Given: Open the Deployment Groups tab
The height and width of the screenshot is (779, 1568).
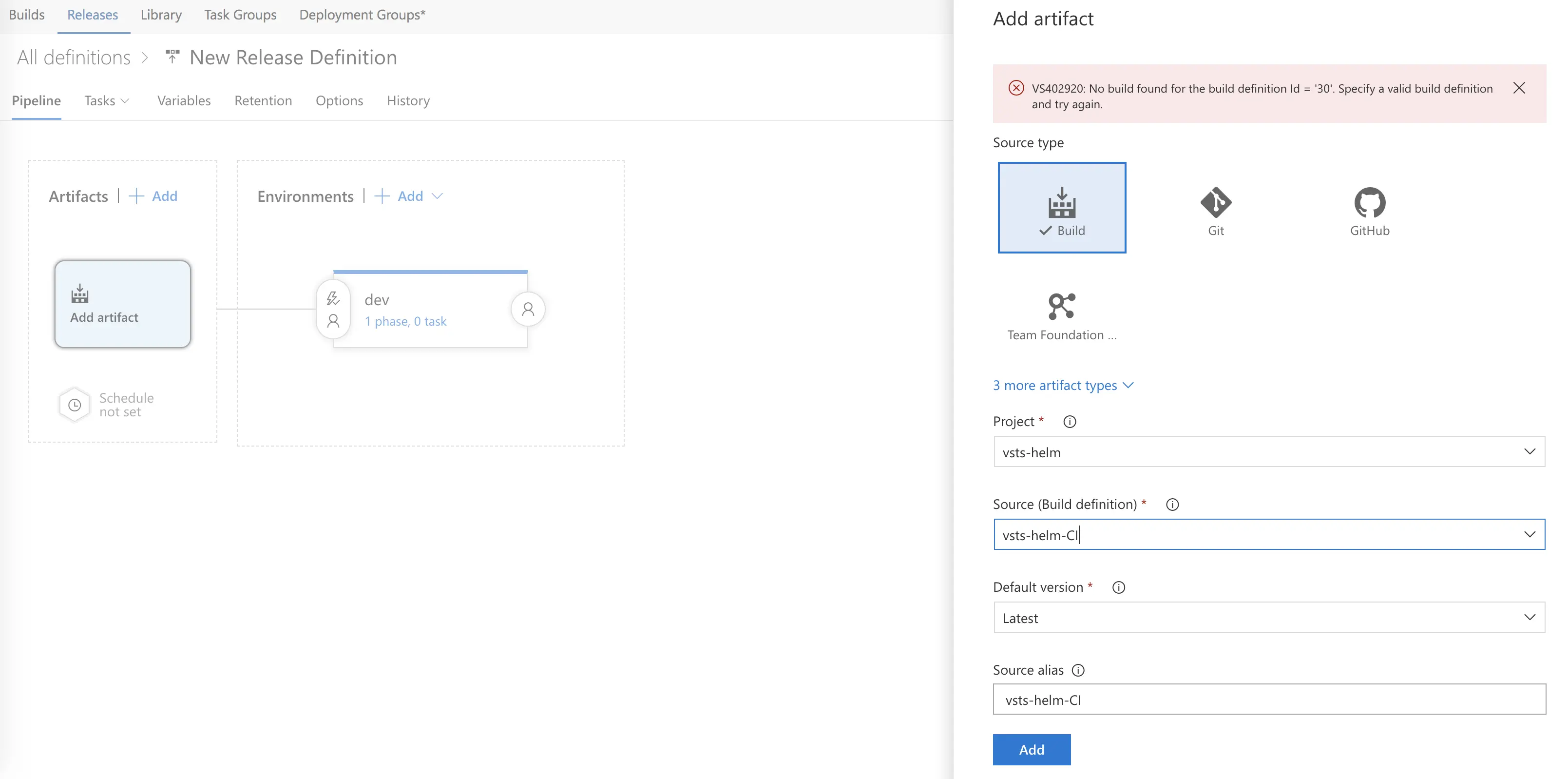Looking at the screenshot, I should pyautogui.click(x=362, y=15).
